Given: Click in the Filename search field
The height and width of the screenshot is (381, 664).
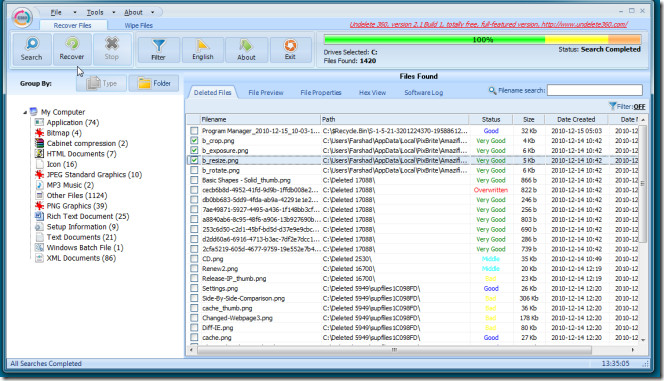Looking at the screenshot, I should pyautogui.click(x=595, y=90).
